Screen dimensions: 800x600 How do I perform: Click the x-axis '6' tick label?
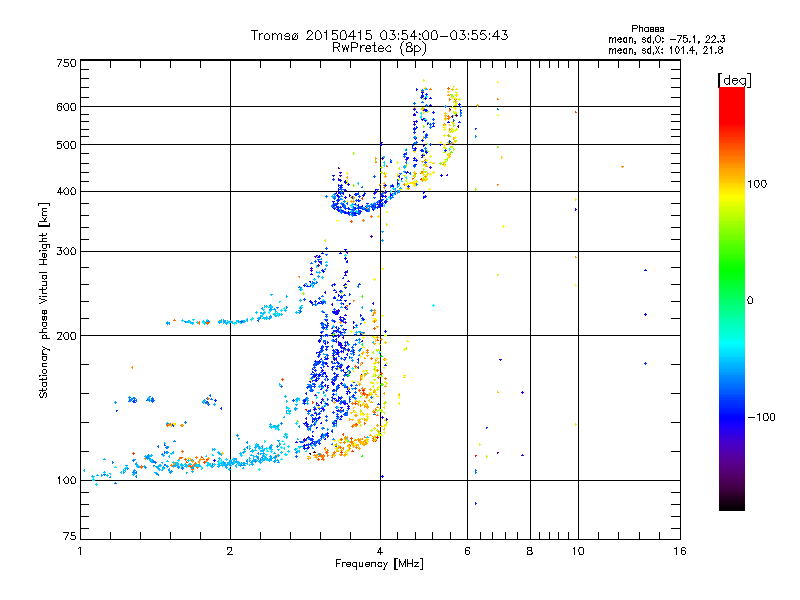click(467, 551)
